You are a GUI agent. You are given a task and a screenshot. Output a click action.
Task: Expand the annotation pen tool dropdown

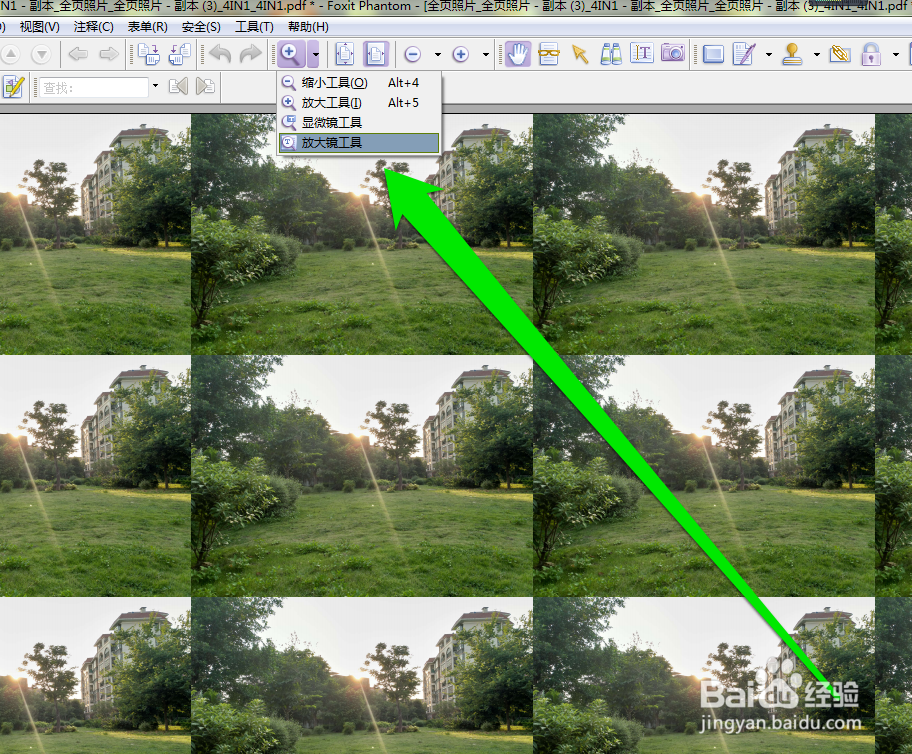pos(769,55)
